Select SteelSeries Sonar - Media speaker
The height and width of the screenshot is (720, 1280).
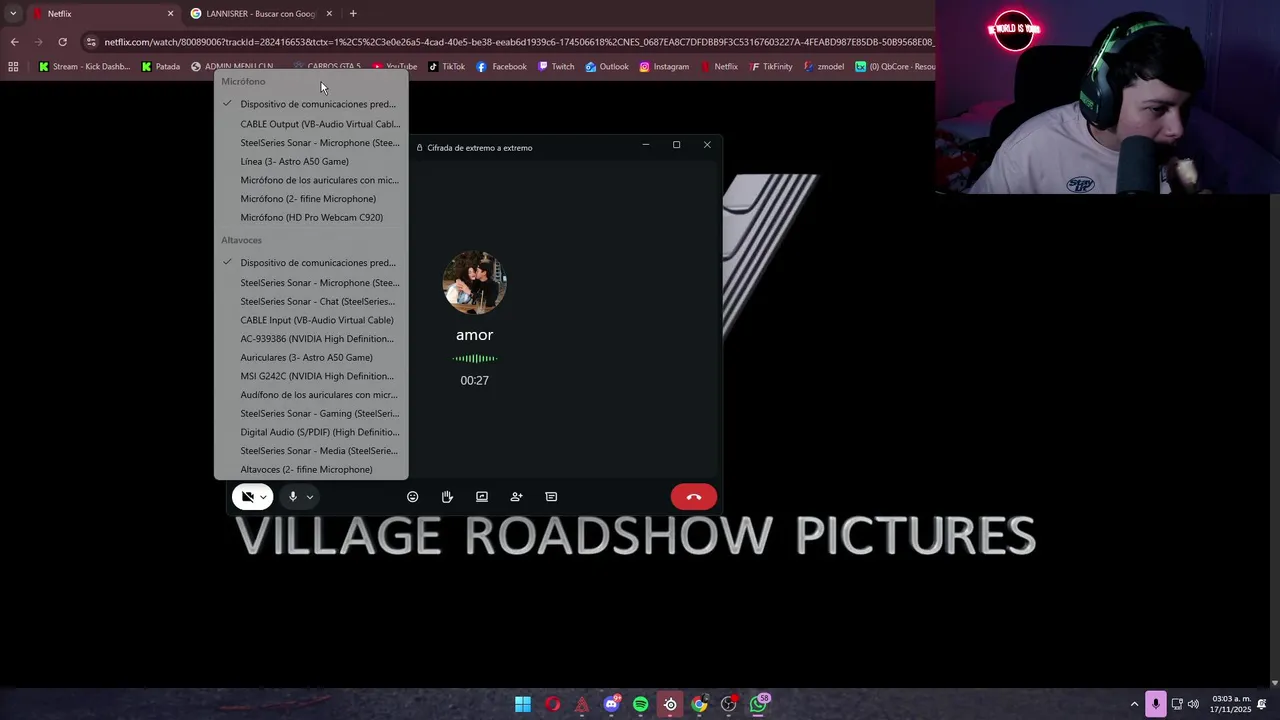(311, 451)
